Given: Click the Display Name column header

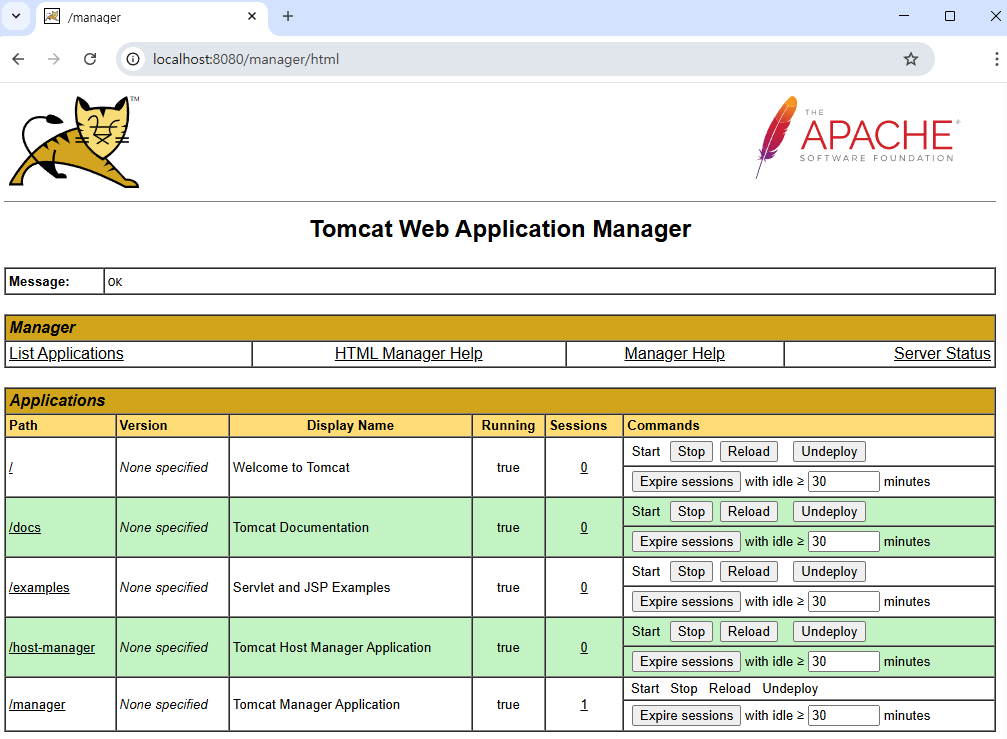Looking at the screenshot, I should [350, 426].
